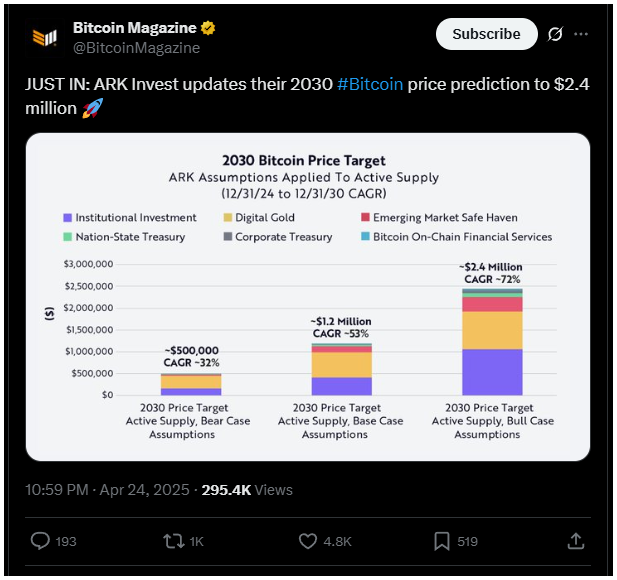617x580 pixels.
Task: Click the bull case stacked bar
Action: pyautogui.click(x=492, y=342)
